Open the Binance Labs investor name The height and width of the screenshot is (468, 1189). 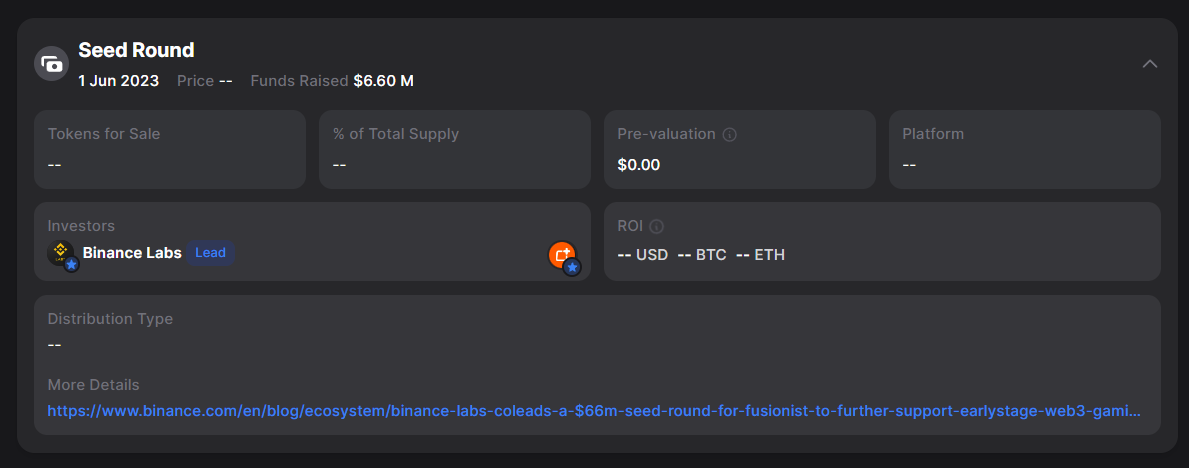point(132,253)
